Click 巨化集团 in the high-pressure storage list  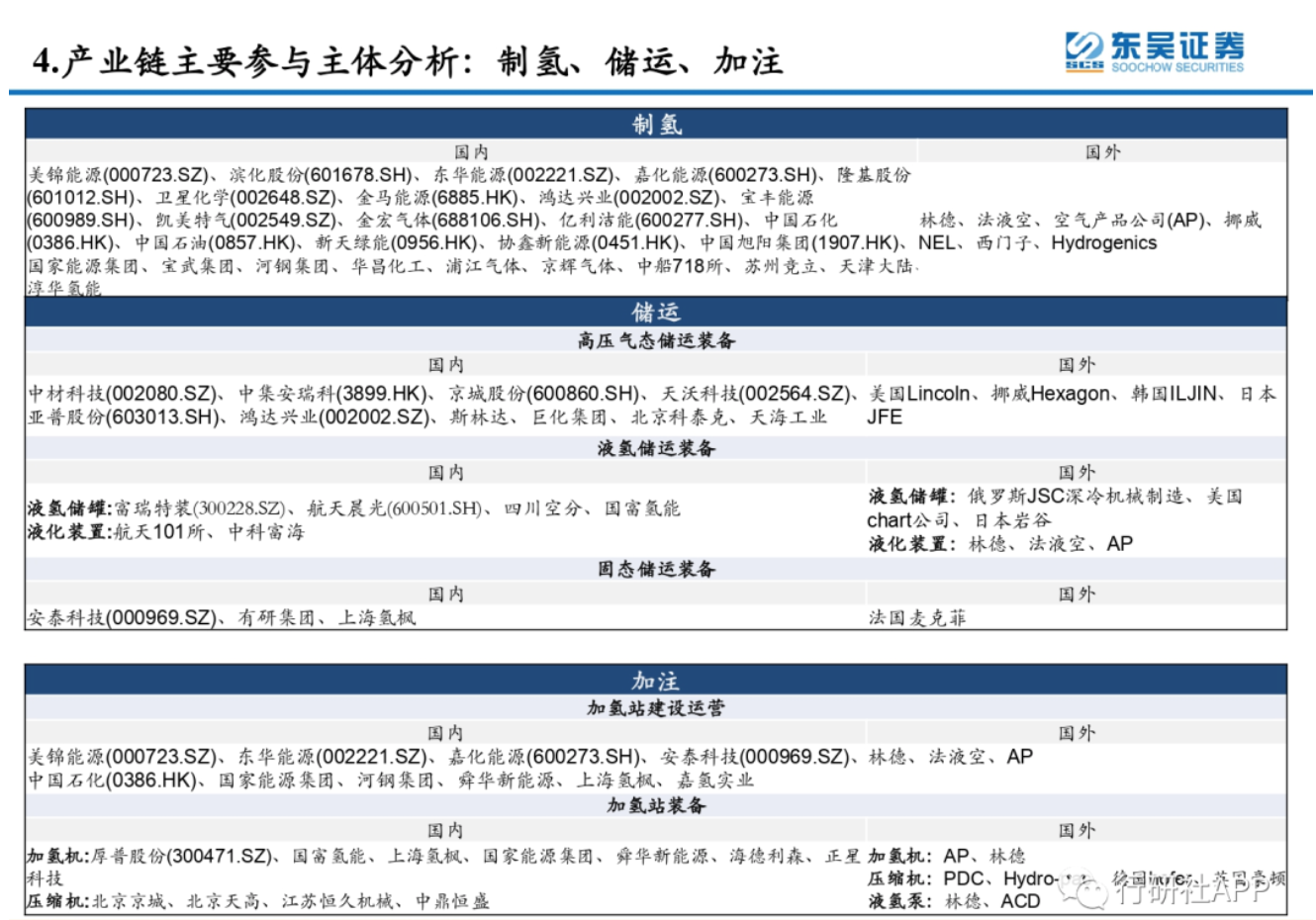point(569,416)
